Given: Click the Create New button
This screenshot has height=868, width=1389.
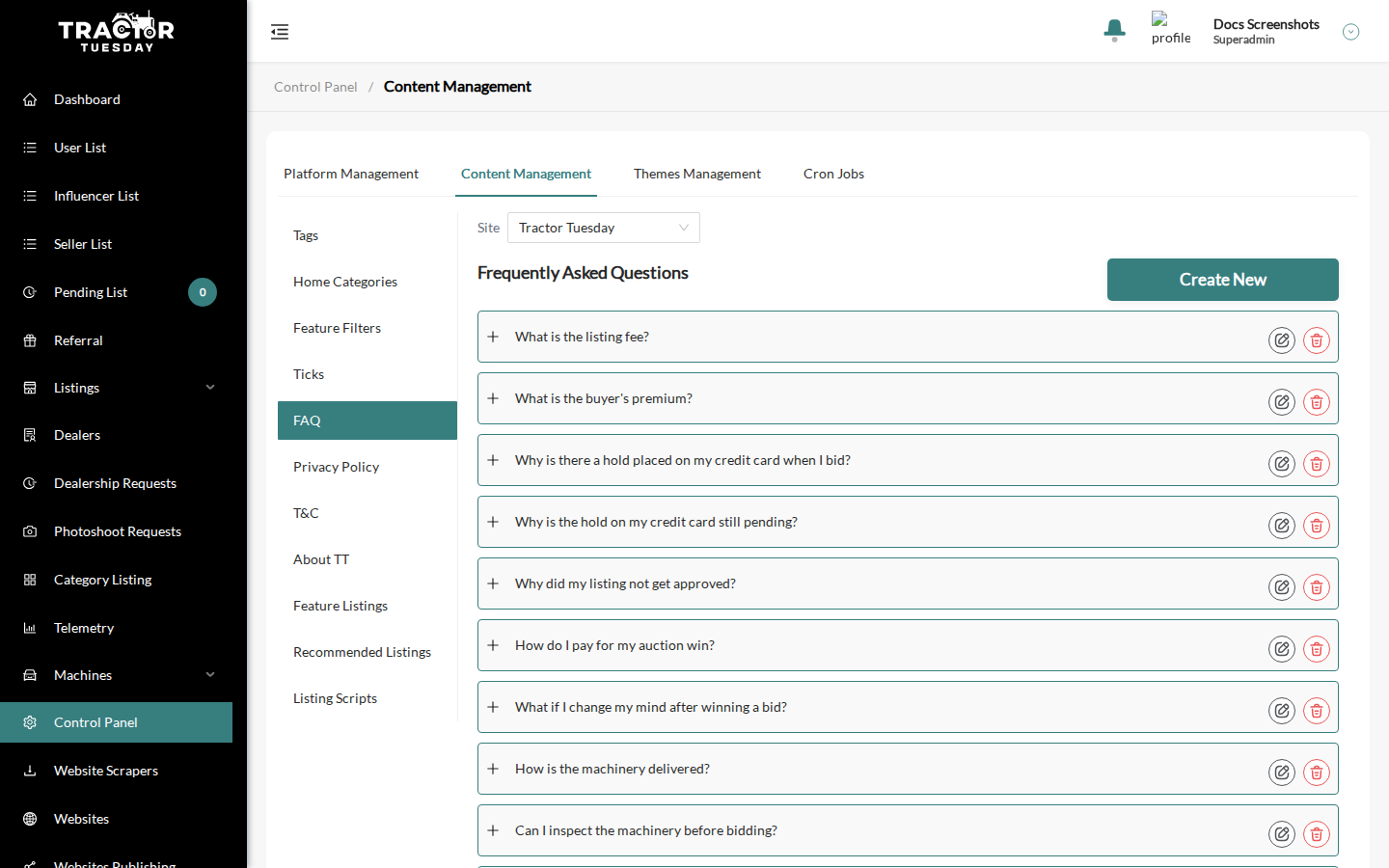Looking at the screenshot, I should [1223, 280].
